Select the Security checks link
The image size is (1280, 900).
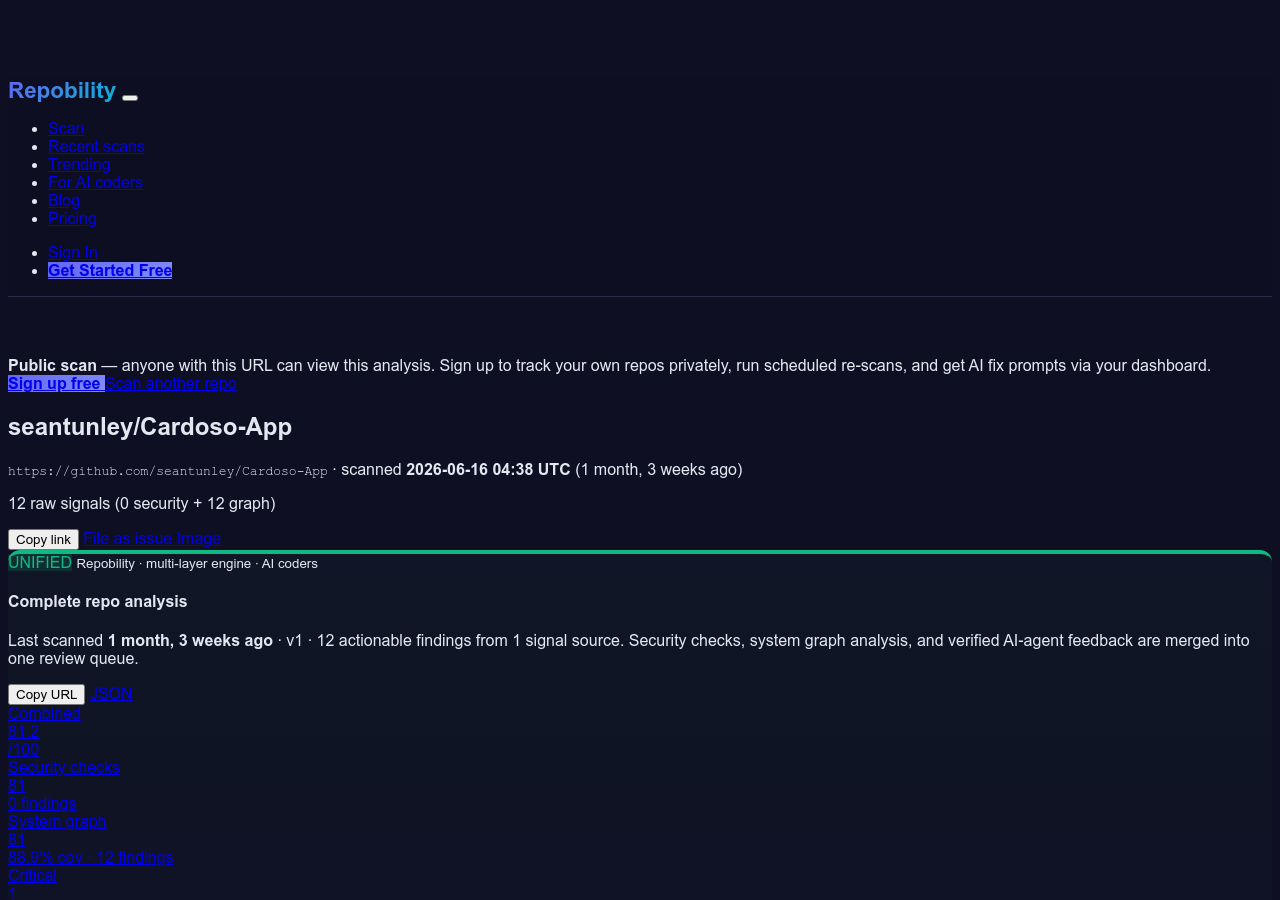click(64, 767)
